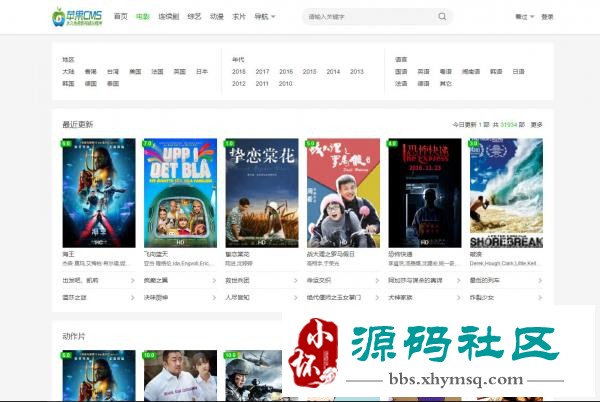Image resolution: width=600 pixels, height=402 pixels.
Task: Click arrow on first row under 战大理之罗马假日
Action: (377, 281)
